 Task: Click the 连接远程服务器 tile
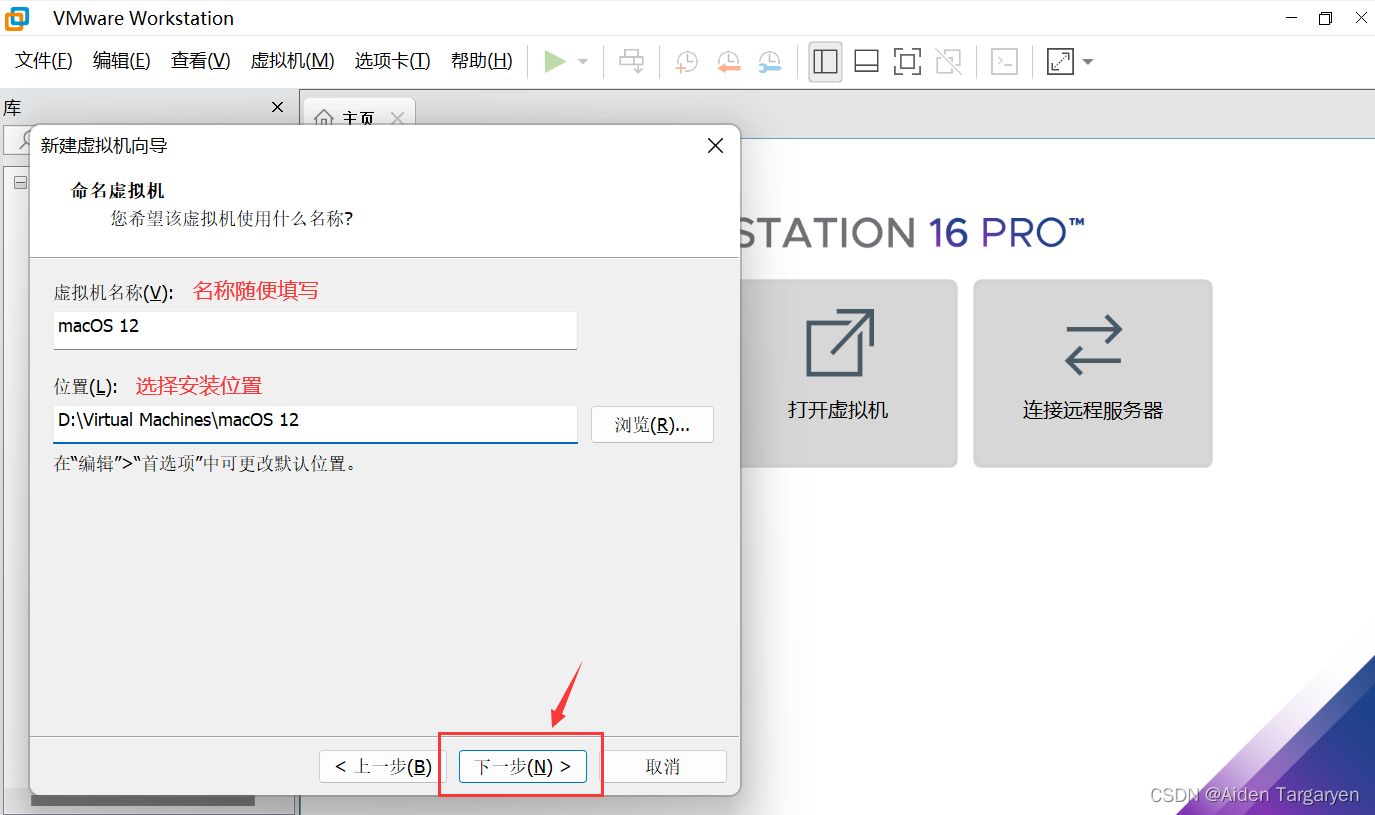pyautogui.click(x=1092, y=373)
